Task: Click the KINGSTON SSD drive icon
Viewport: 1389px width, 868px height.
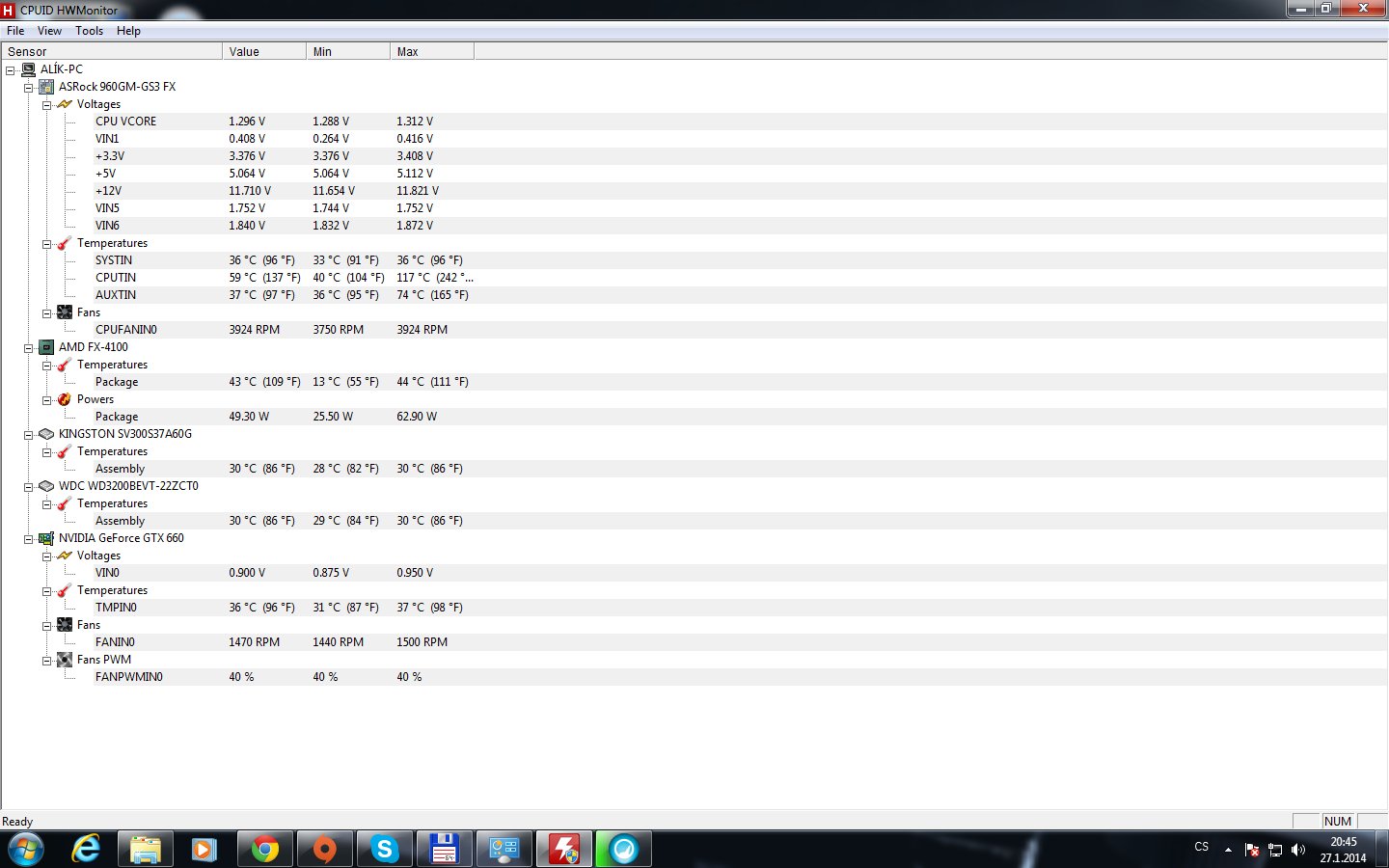Action: coord(46,434)
